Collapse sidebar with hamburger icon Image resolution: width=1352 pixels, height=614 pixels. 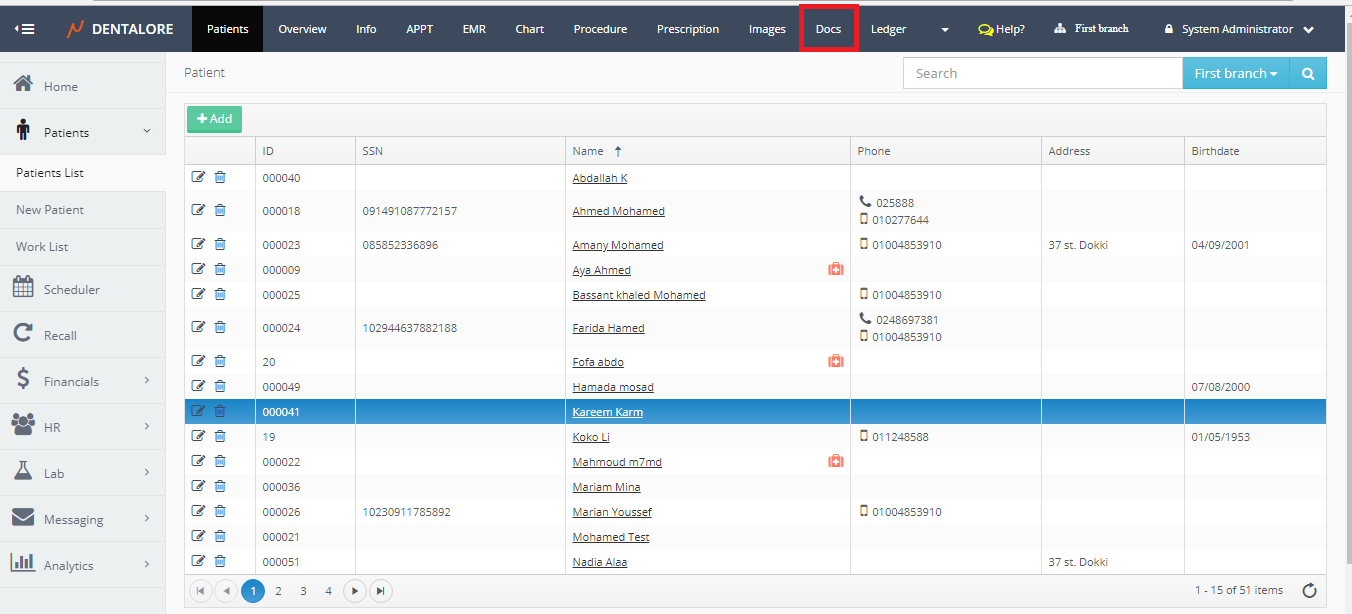[x=25, y=29]
